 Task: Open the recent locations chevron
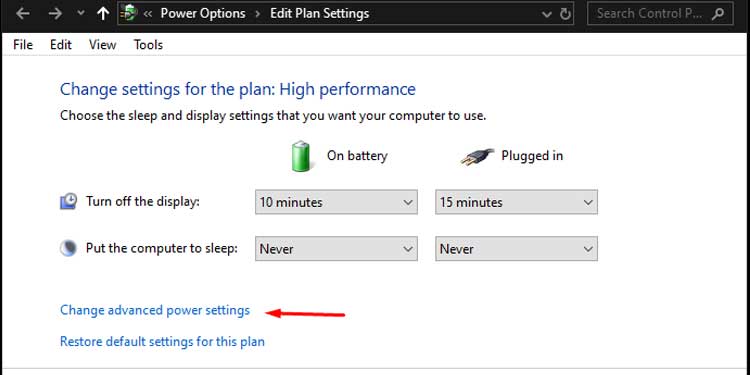(x=81, y=14)
